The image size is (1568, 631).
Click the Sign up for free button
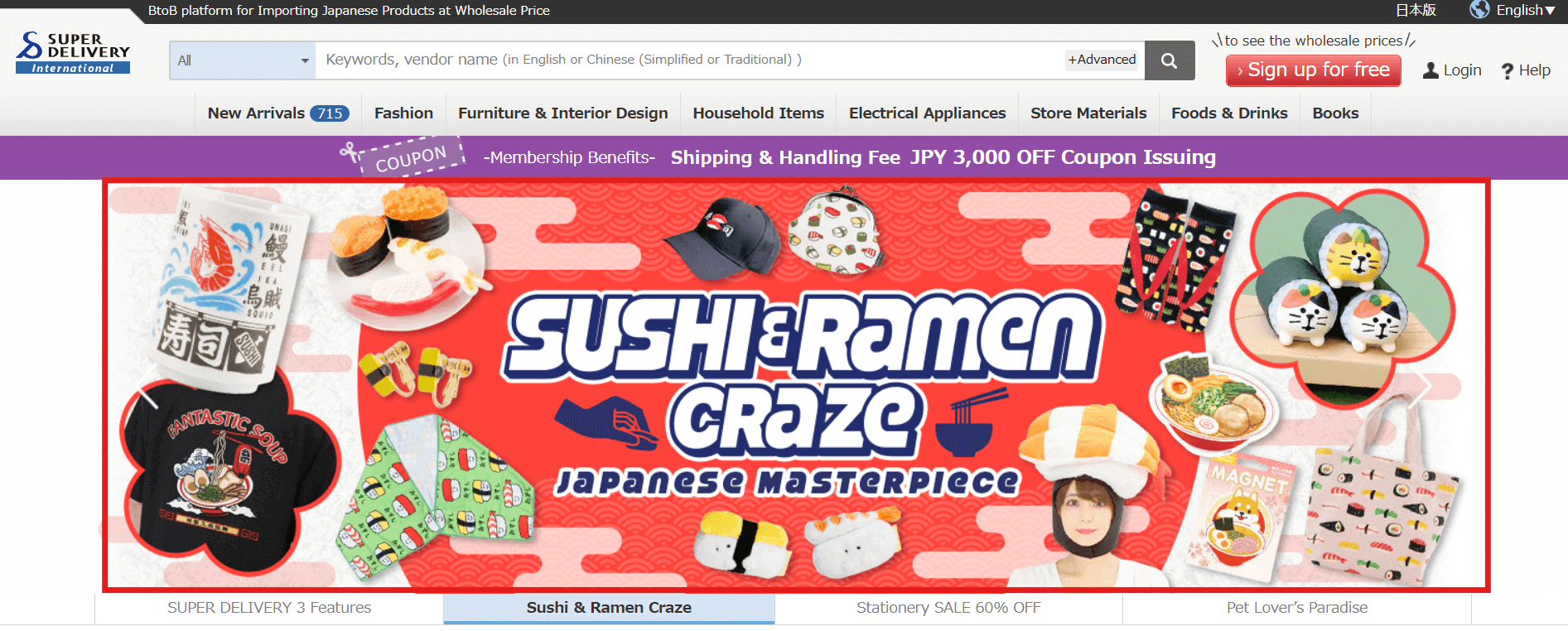pyautogui.click(x=1314, y=70)
